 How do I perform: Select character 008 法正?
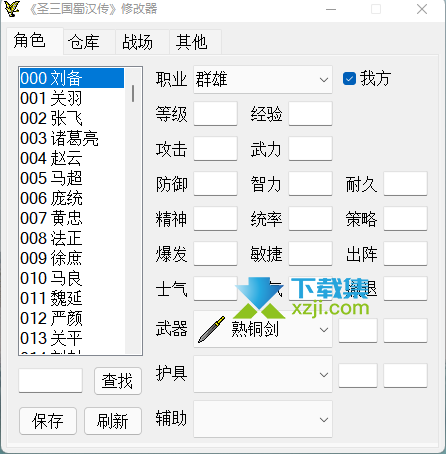point(72,238)
